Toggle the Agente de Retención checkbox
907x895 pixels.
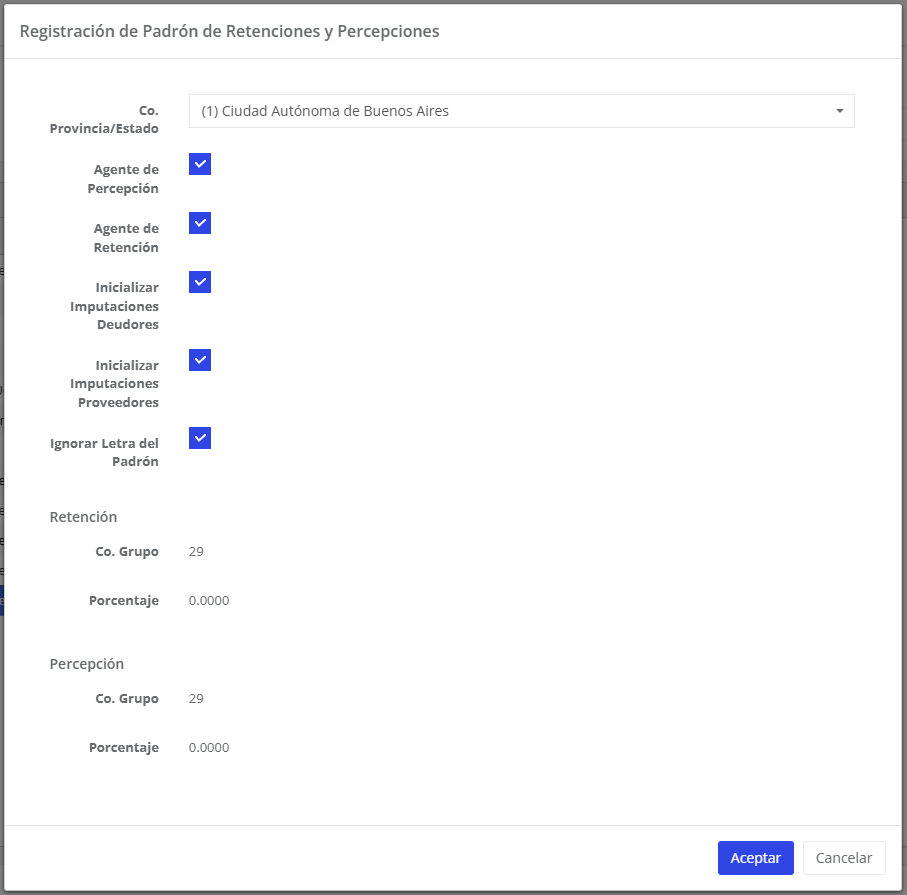click(x=200, y=223)
